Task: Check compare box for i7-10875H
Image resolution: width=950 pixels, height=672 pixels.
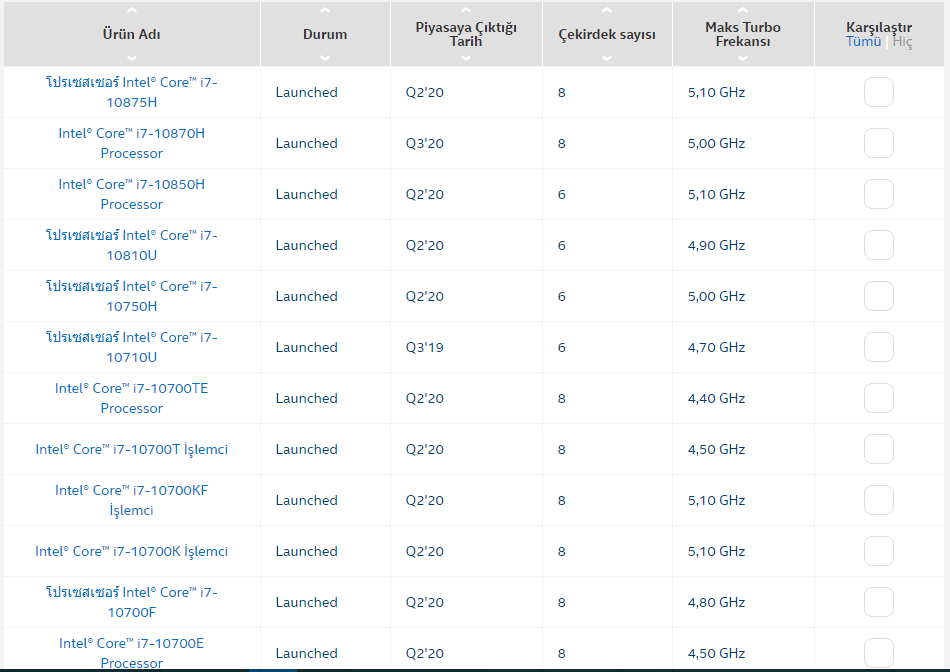Action: pos(879,92)
